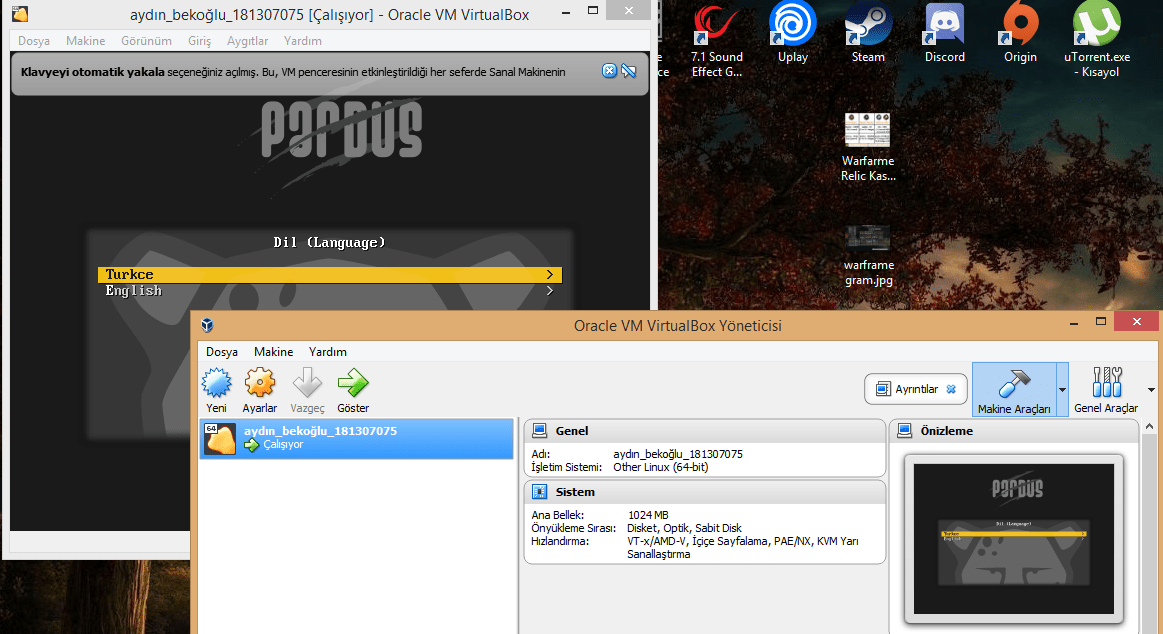
Task: Dismiss the keyboard capture notification
Action: pyautogui.click(x=609, y=70)
